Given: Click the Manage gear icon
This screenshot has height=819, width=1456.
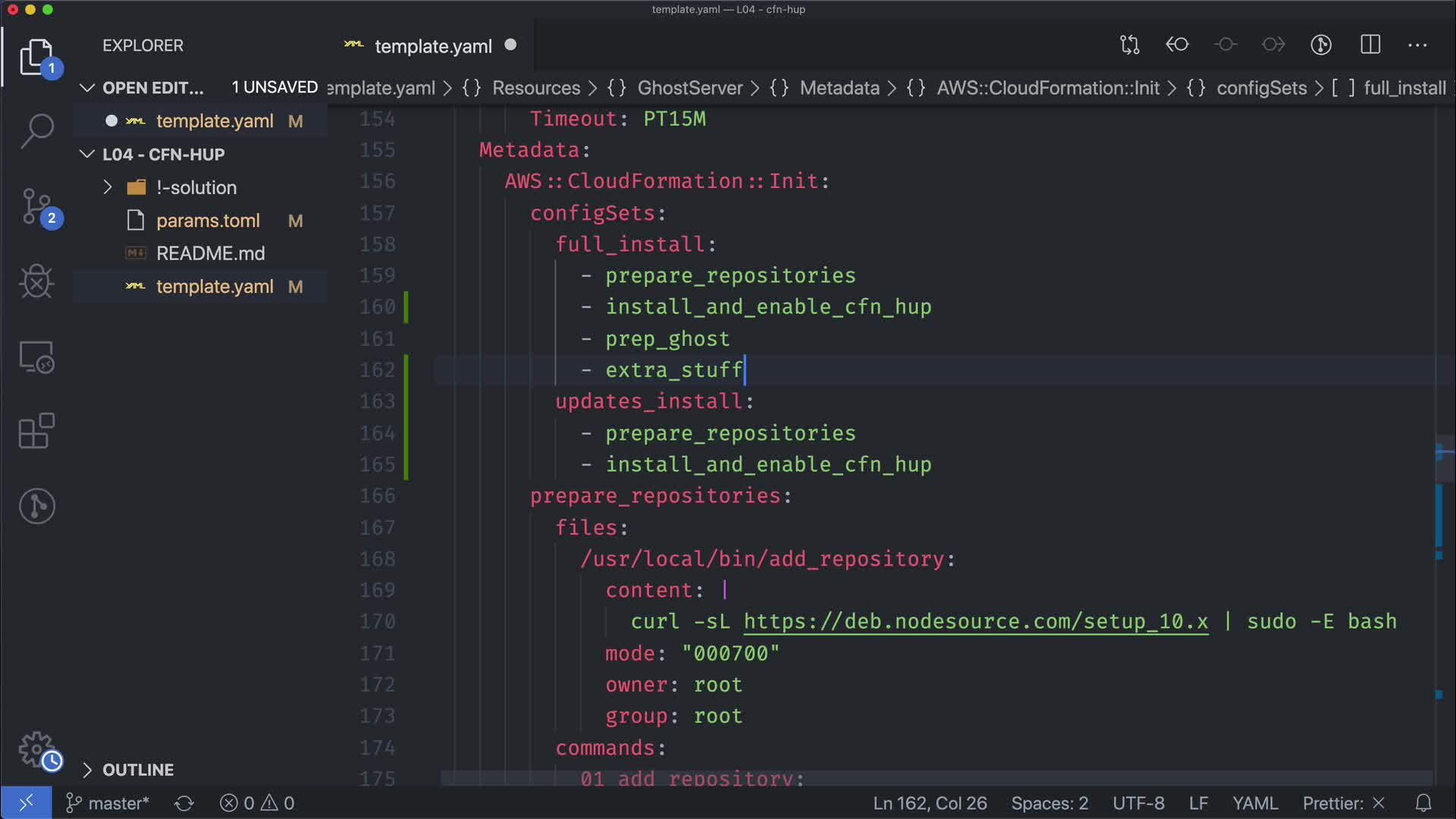Looking at the screenshot, I should click(x=36, y=750).
